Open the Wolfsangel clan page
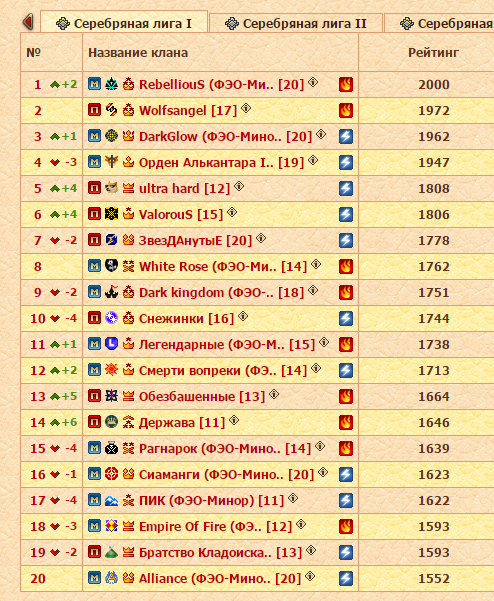494x601 pixels. pos(188,110)
